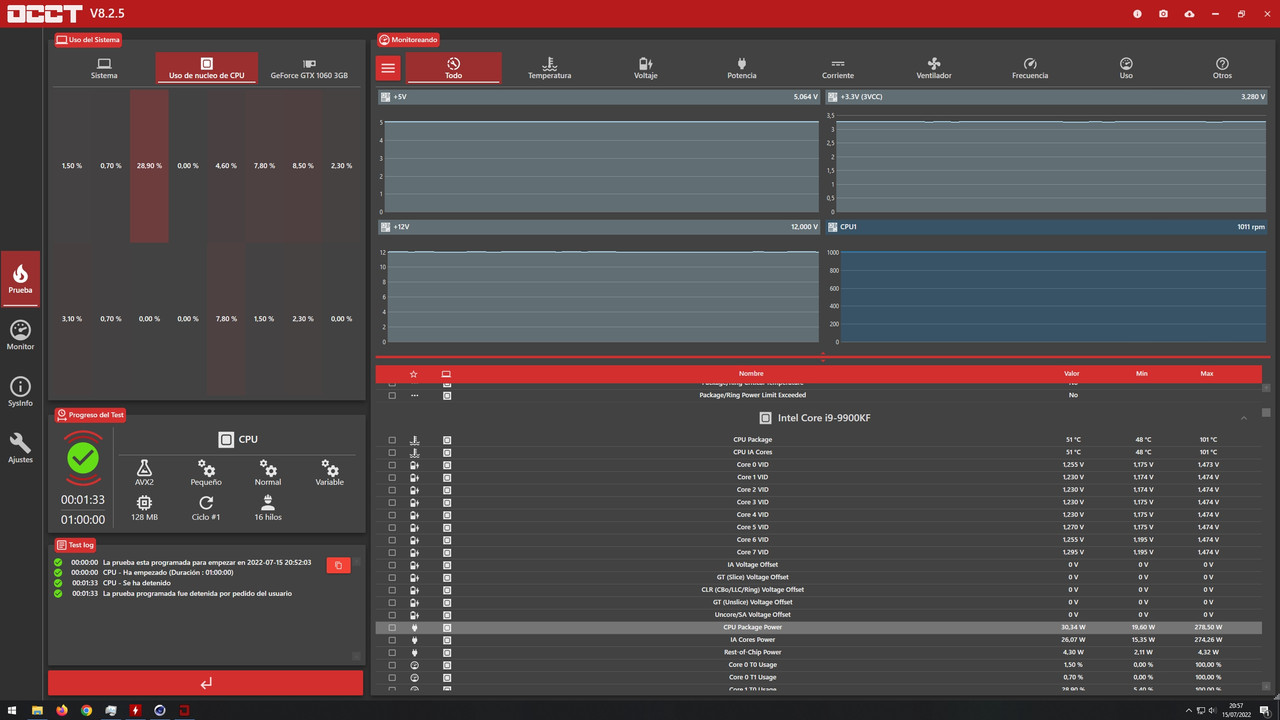The height and width of the screenshot is (720, 1280).
Task: Open SysInfo from the left sidebar
Action: pos(20,392)
